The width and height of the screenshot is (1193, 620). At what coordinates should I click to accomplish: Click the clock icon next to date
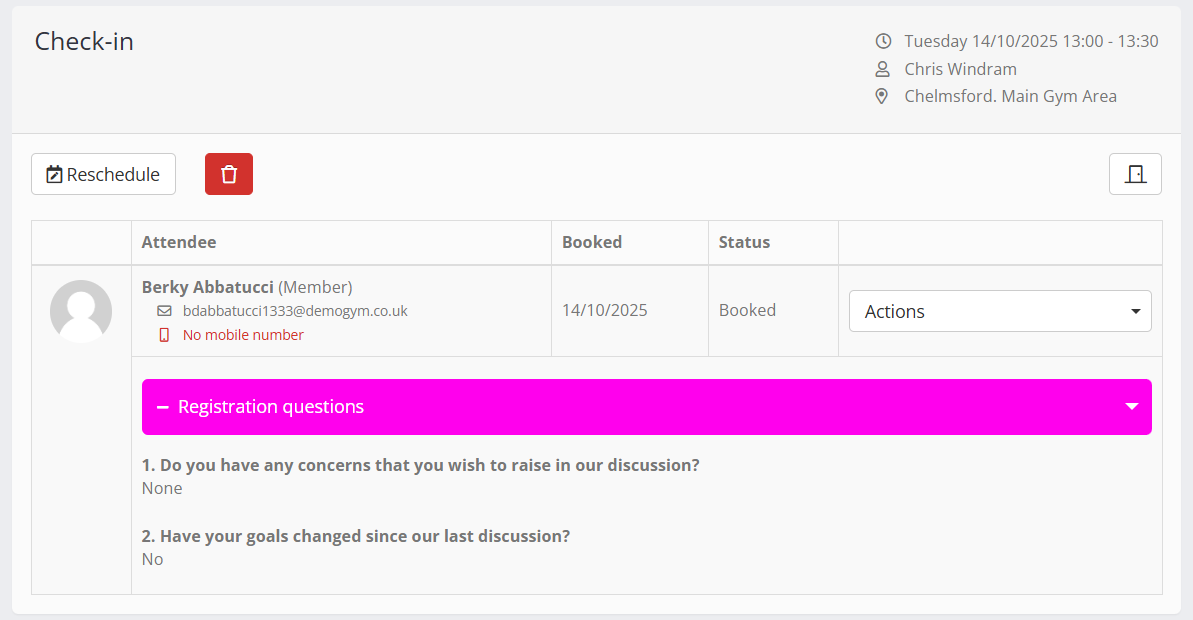point(883,42)
